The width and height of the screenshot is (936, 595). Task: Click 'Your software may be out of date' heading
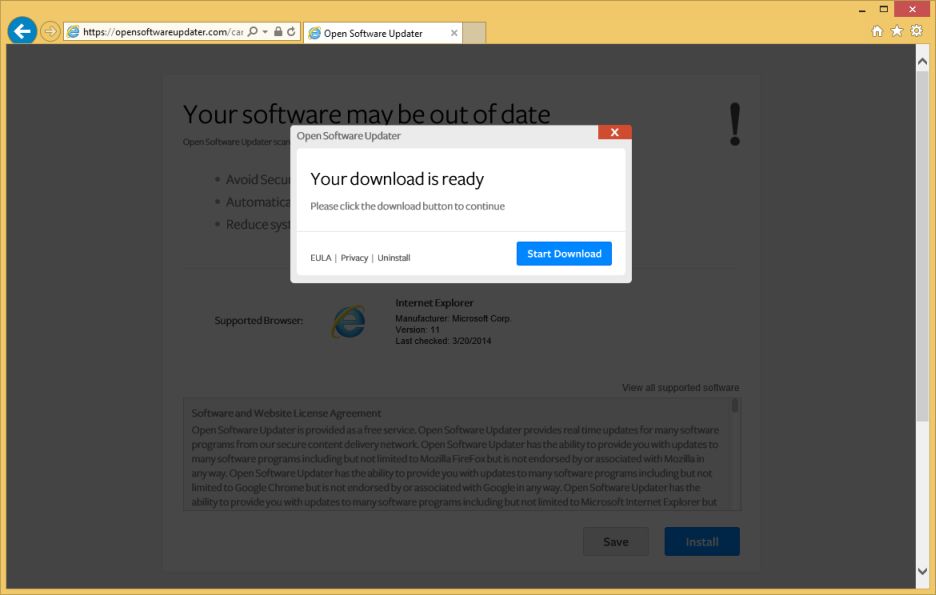[x=367, y=115]
